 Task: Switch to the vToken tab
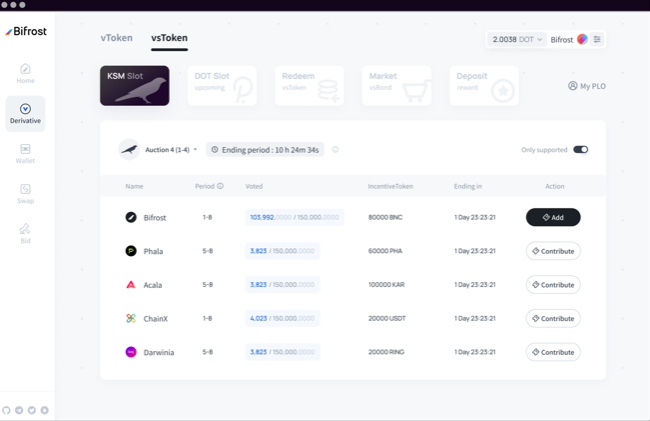click(116, 38)
